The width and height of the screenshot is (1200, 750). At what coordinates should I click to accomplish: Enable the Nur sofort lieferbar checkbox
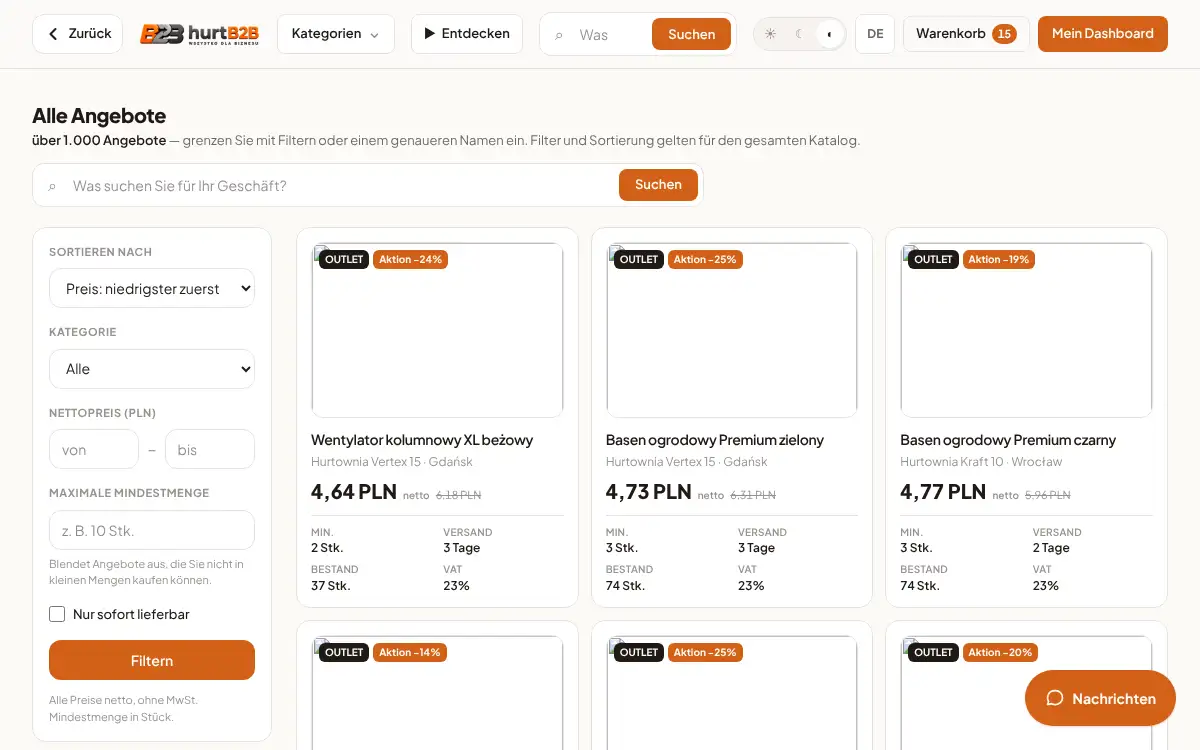57,614
